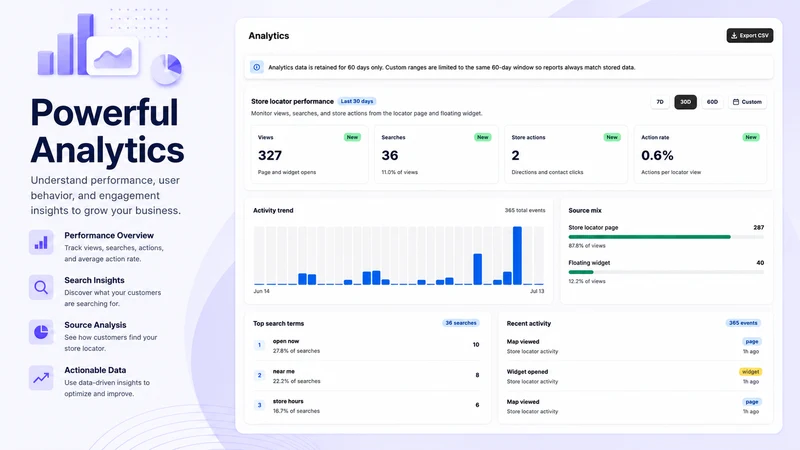Open the Store actions card showing 2
The width and height of the screenshot is (800, 450).
(566, 155)
